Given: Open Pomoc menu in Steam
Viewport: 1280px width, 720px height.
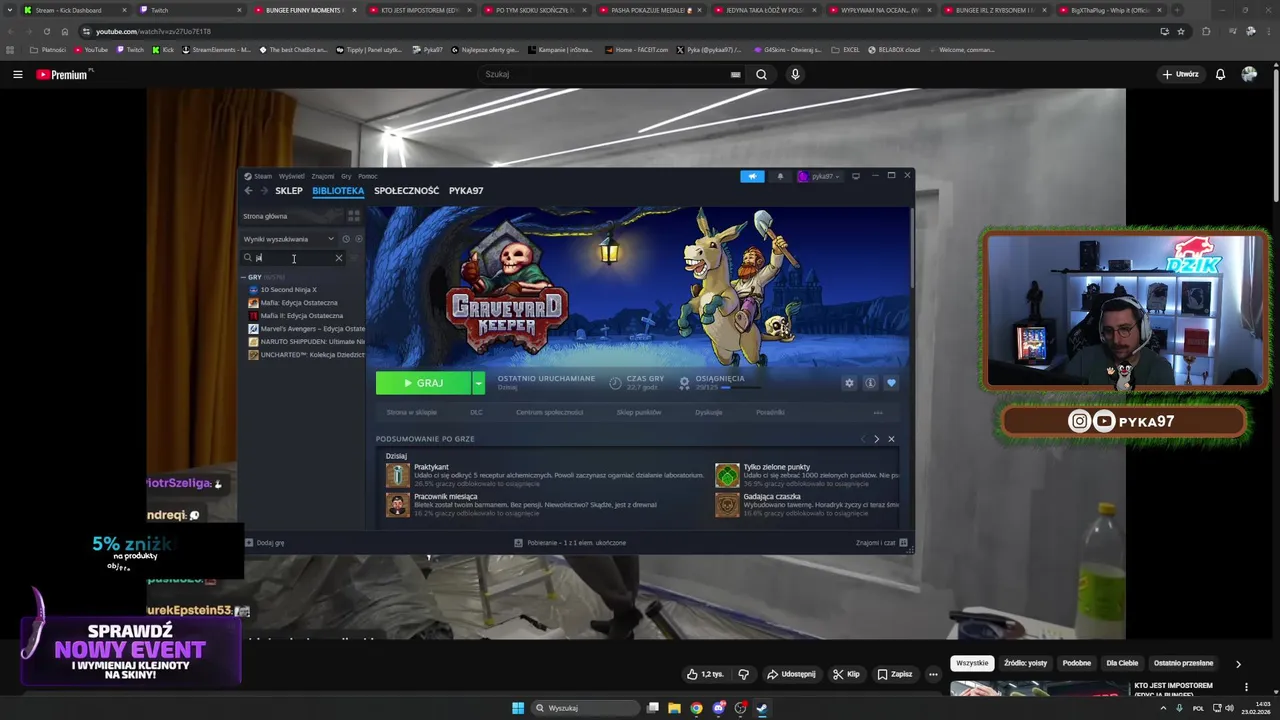Looking at the screenshot, I should click(368, 176).
